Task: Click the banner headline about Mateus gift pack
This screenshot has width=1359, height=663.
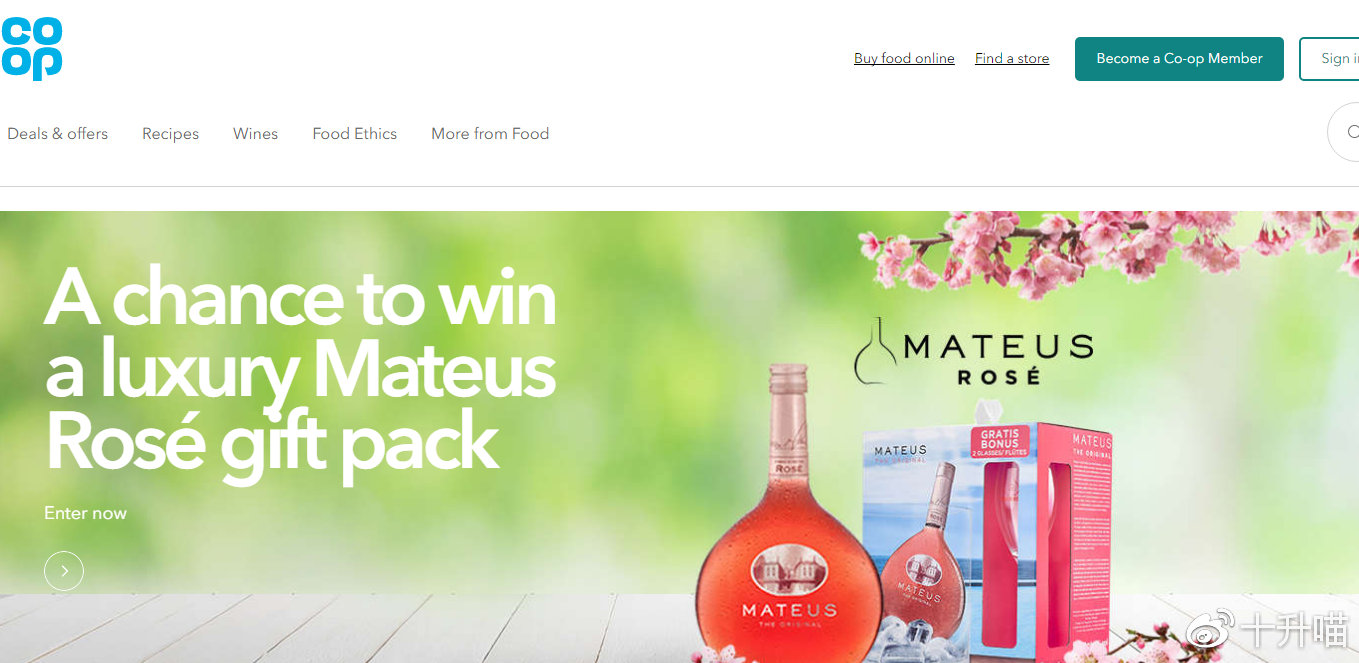Action: (x=300, y=368)
